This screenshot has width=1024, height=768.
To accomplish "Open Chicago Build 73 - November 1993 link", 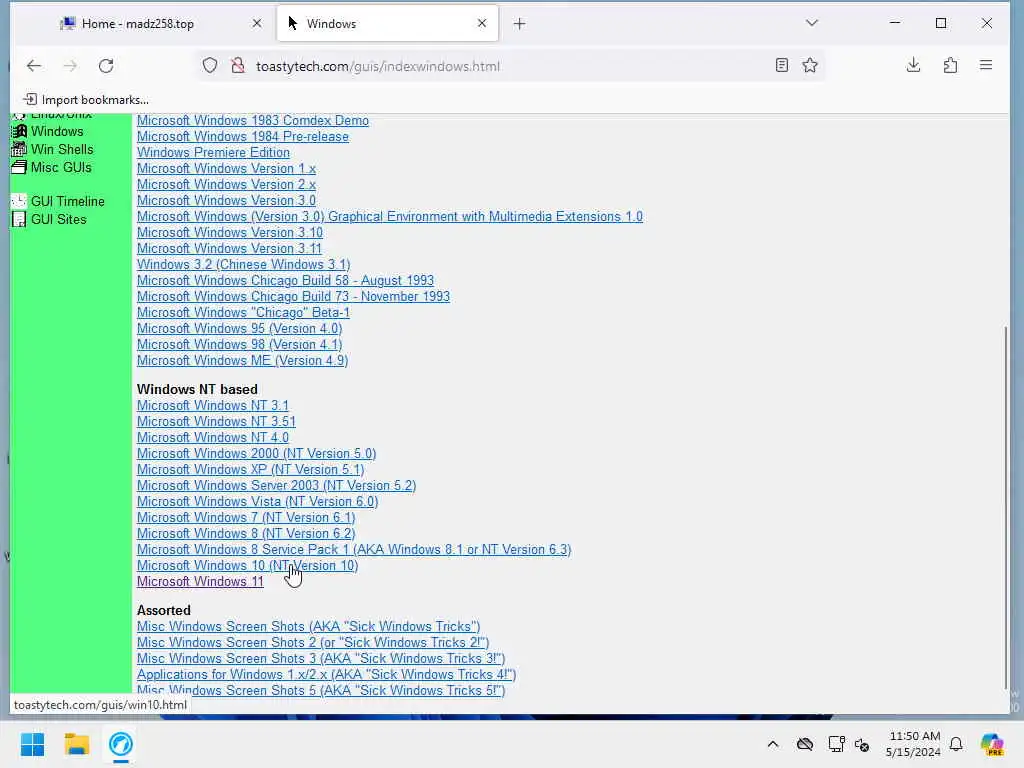I will [x=293, y=296].
